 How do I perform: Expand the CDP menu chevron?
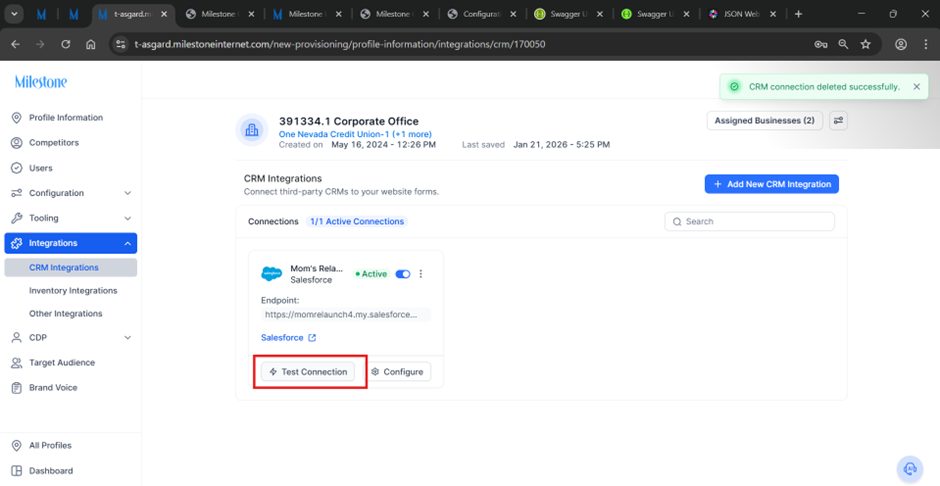(x=127, y=337)
